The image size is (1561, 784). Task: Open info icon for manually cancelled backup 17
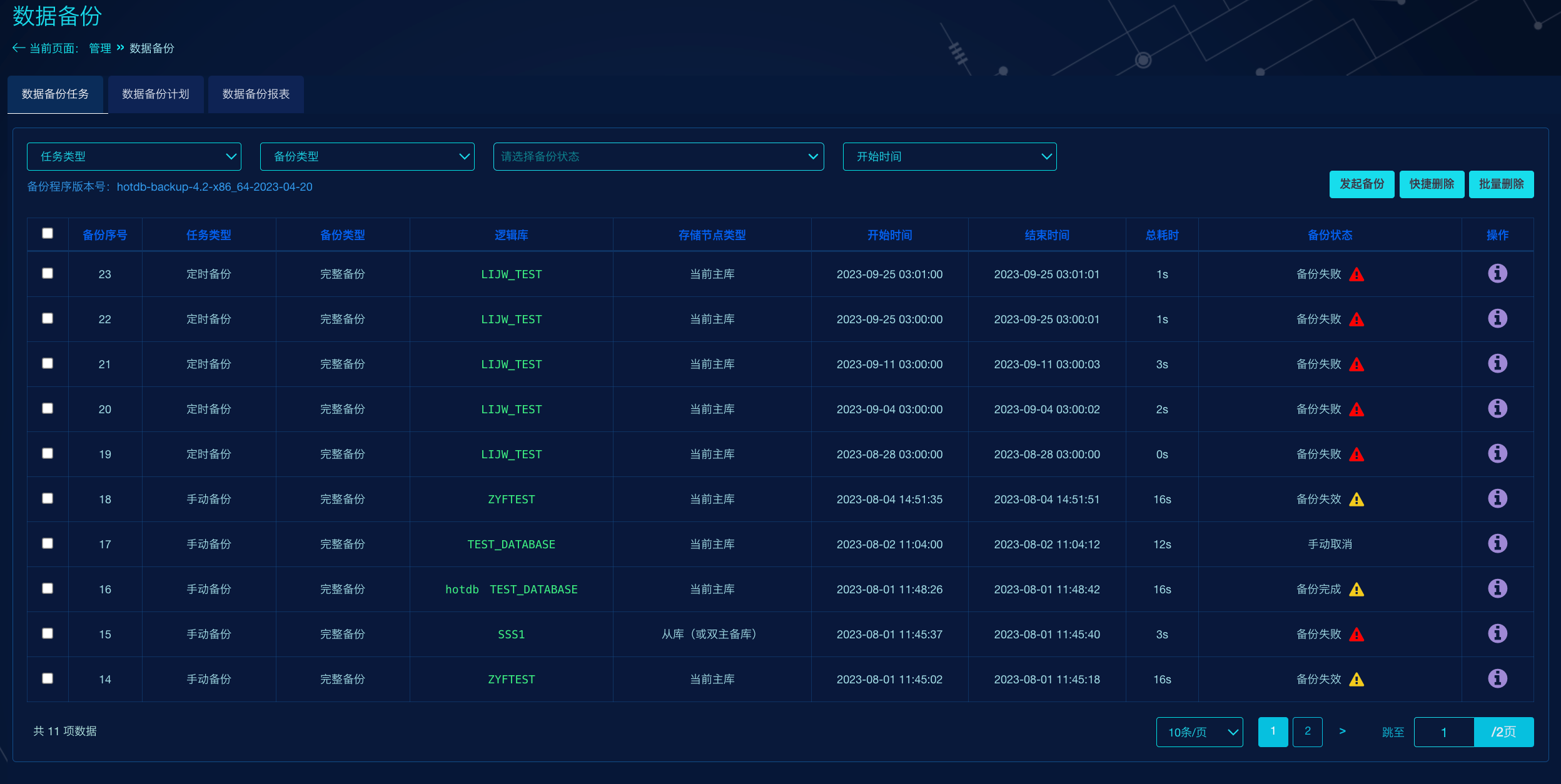pyautogui.click(x=1497, y=543)
